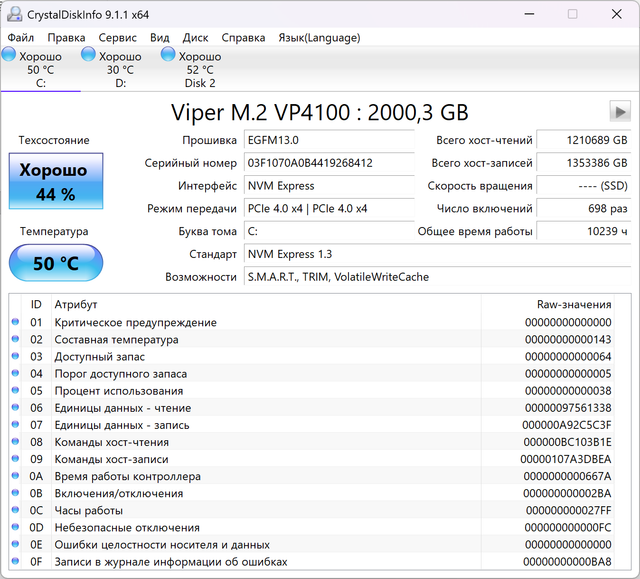This screenshot has height=579, width=640.
Task: Click total host writes value 1353386 GB
Action: tap(584, 163)
